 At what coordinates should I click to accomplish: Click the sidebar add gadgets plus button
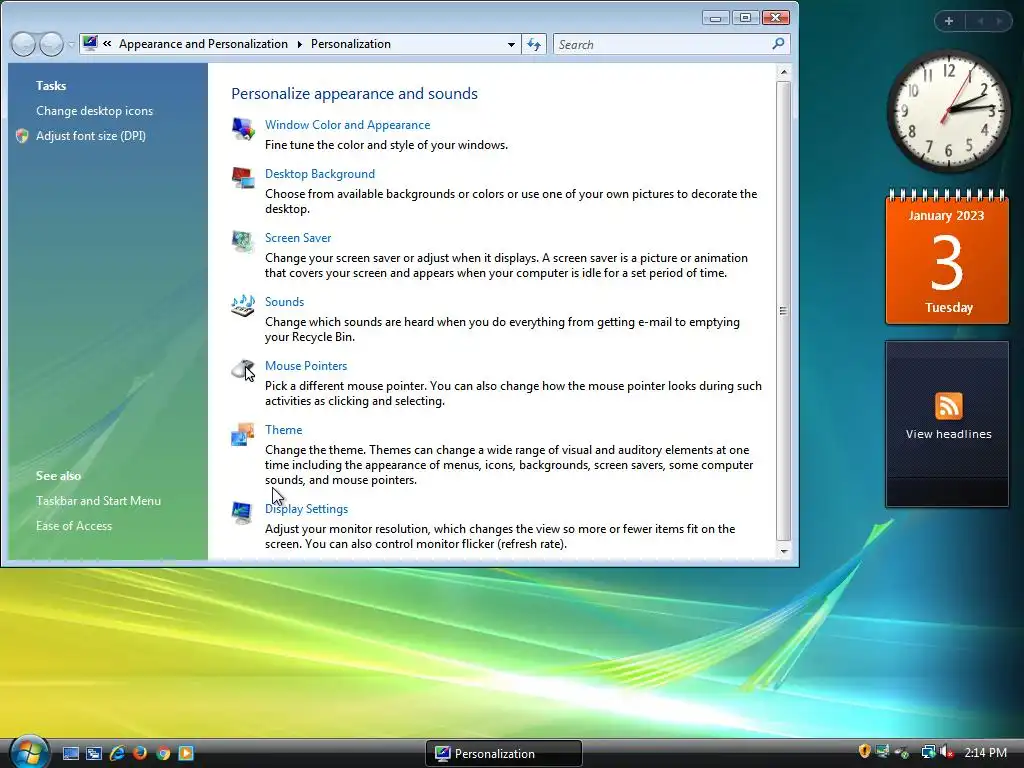949,21
